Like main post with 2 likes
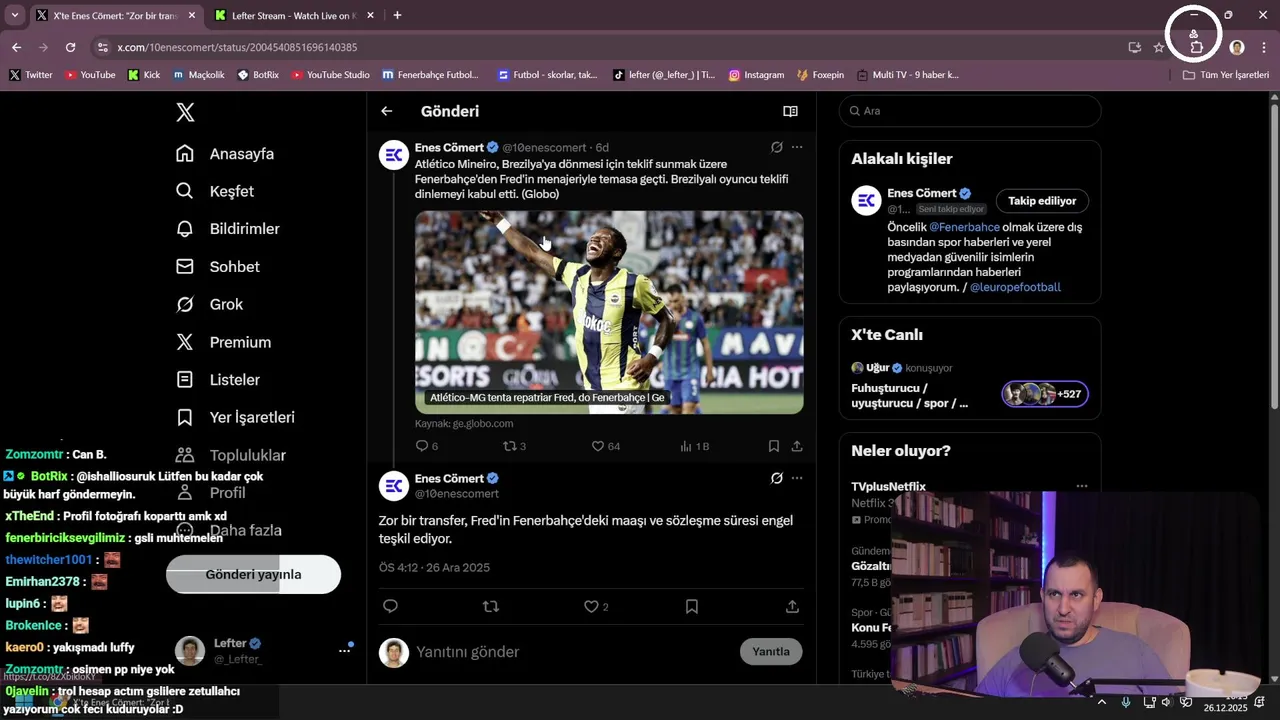This screenshot has width=1280, height=720. [x=596, y=606]
